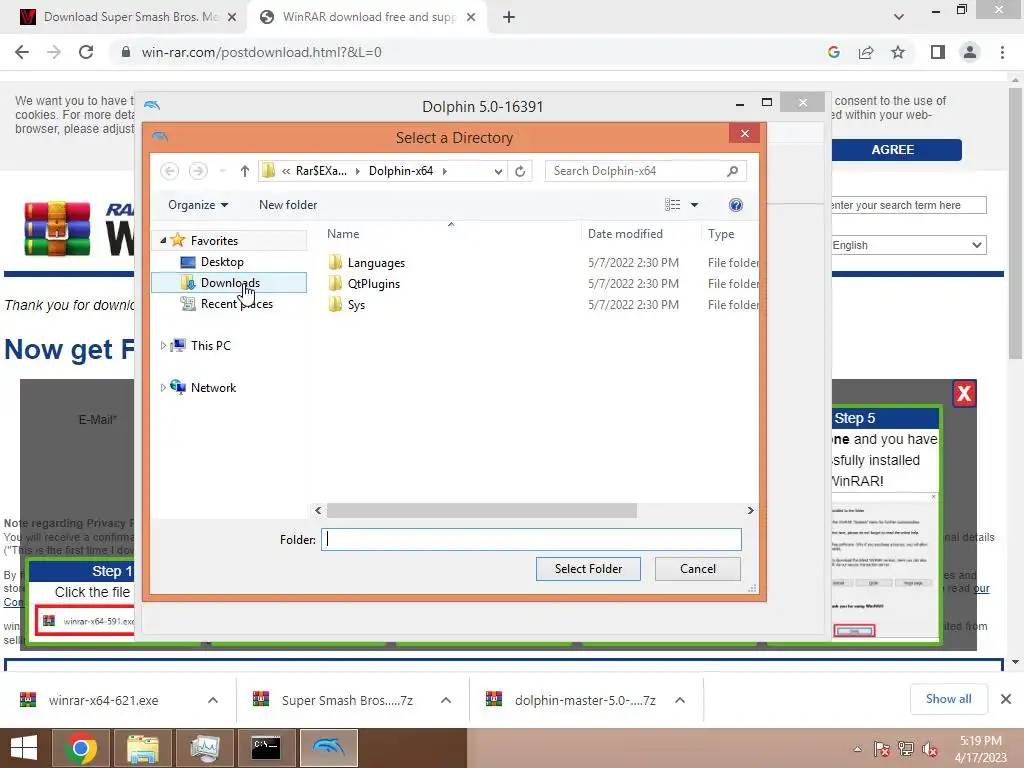Open the view options dropdown arrow

pyautogui.click(x=694, y=205)
